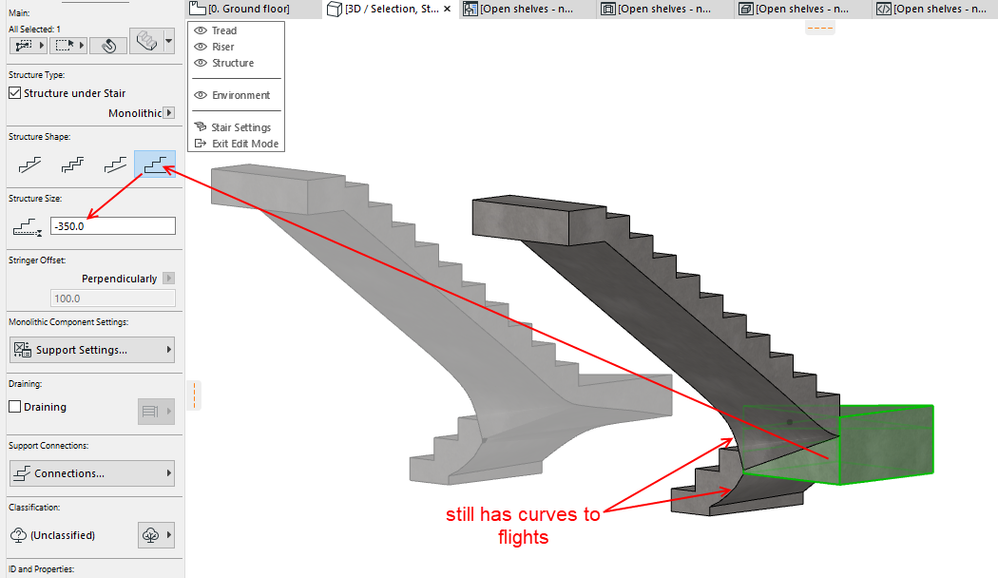Click the classification tree icon beside Unclassified
This screenshot has height=578, width=998.
(x=18, y=535)
